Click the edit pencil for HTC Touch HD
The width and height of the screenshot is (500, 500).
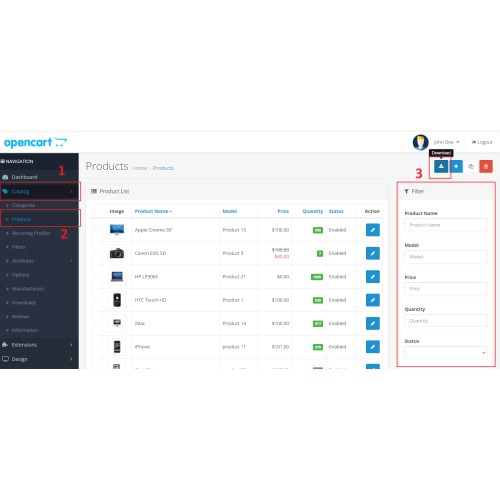pyautogui.click(x=373, y=300)
